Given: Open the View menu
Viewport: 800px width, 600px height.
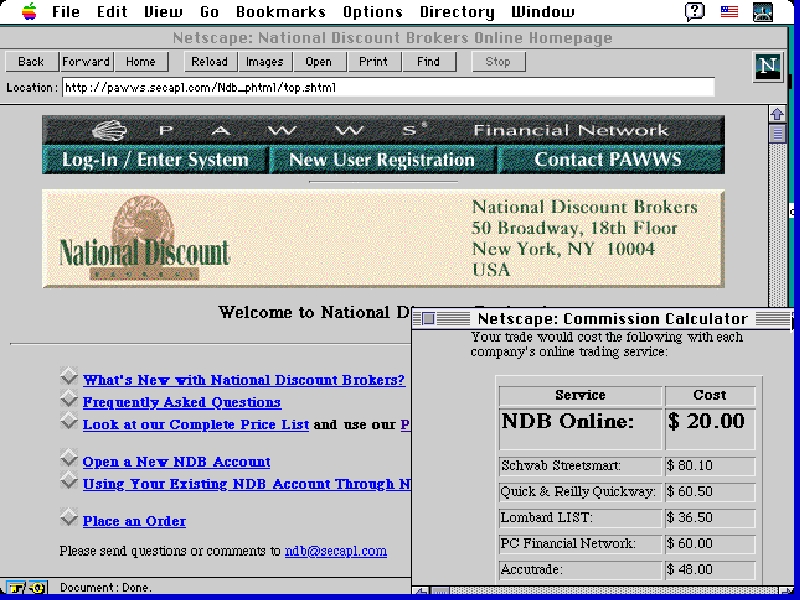Looking at the screenshot, I should pos(163,11).
